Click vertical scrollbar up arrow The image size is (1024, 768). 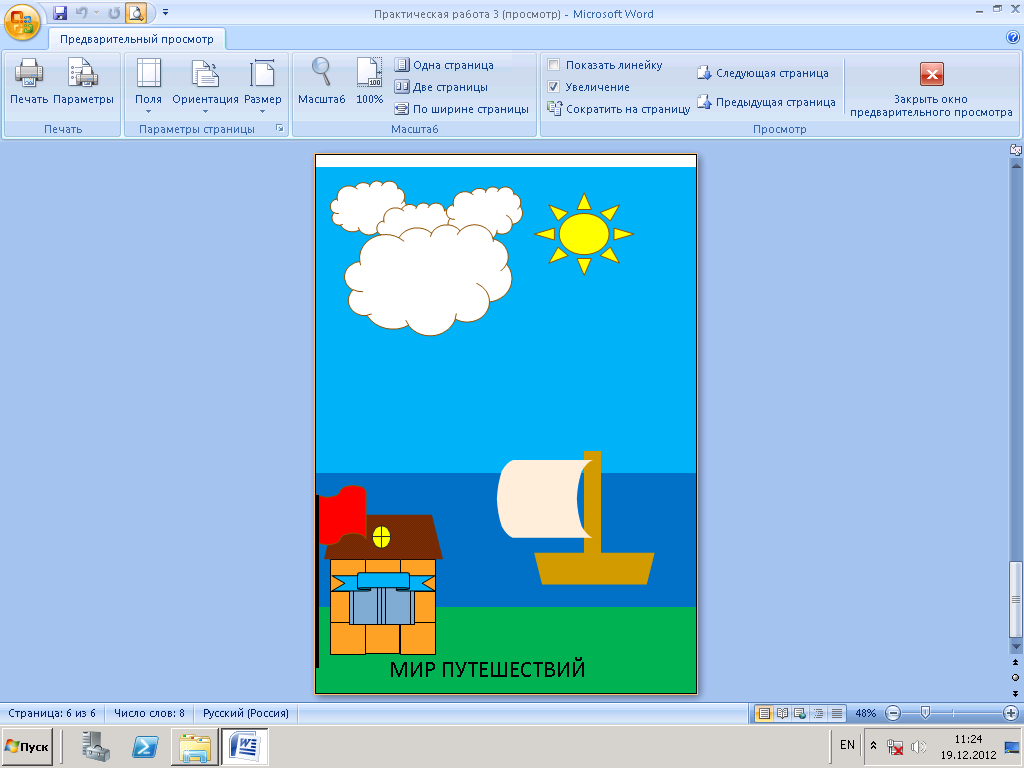(x=1016, y=166)
